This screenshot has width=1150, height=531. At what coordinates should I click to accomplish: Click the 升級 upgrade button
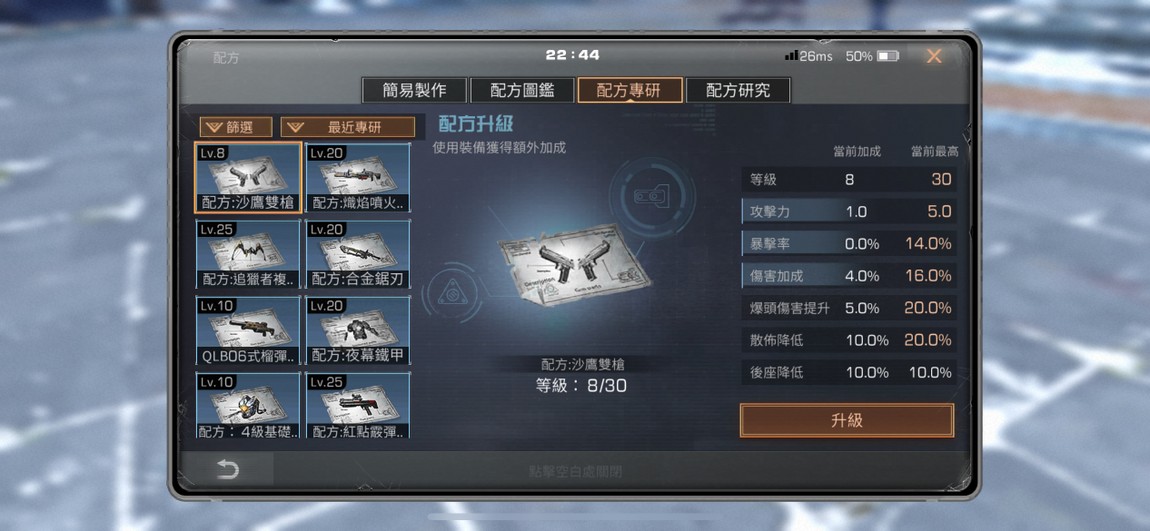coord(846,420)
